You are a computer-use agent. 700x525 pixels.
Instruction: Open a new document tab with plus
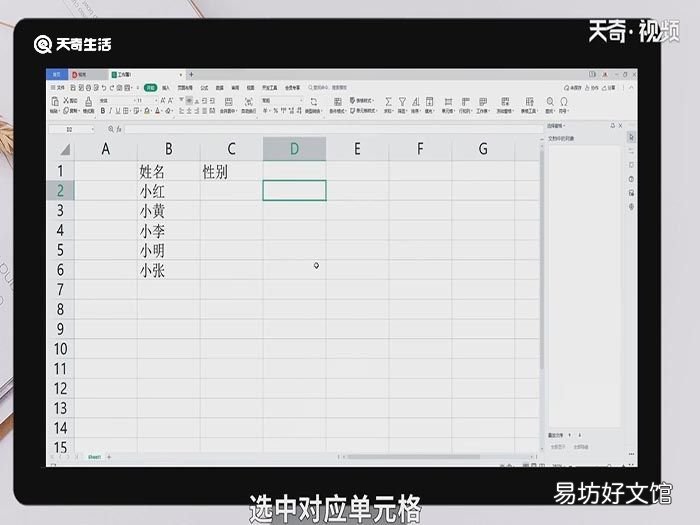(191, 74)
